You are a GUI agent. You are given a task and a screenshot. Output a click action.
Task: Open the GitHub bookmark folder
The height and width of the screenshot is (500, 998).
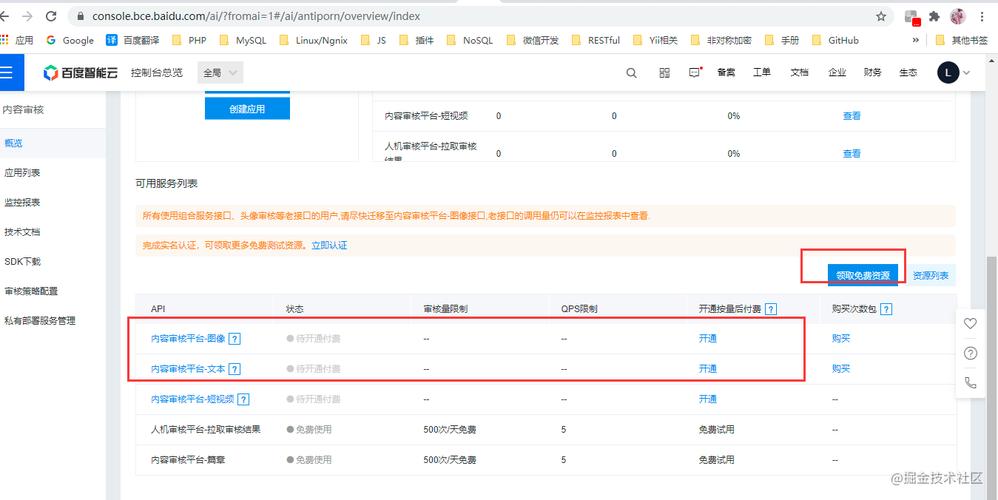click(x=835, y=40)
